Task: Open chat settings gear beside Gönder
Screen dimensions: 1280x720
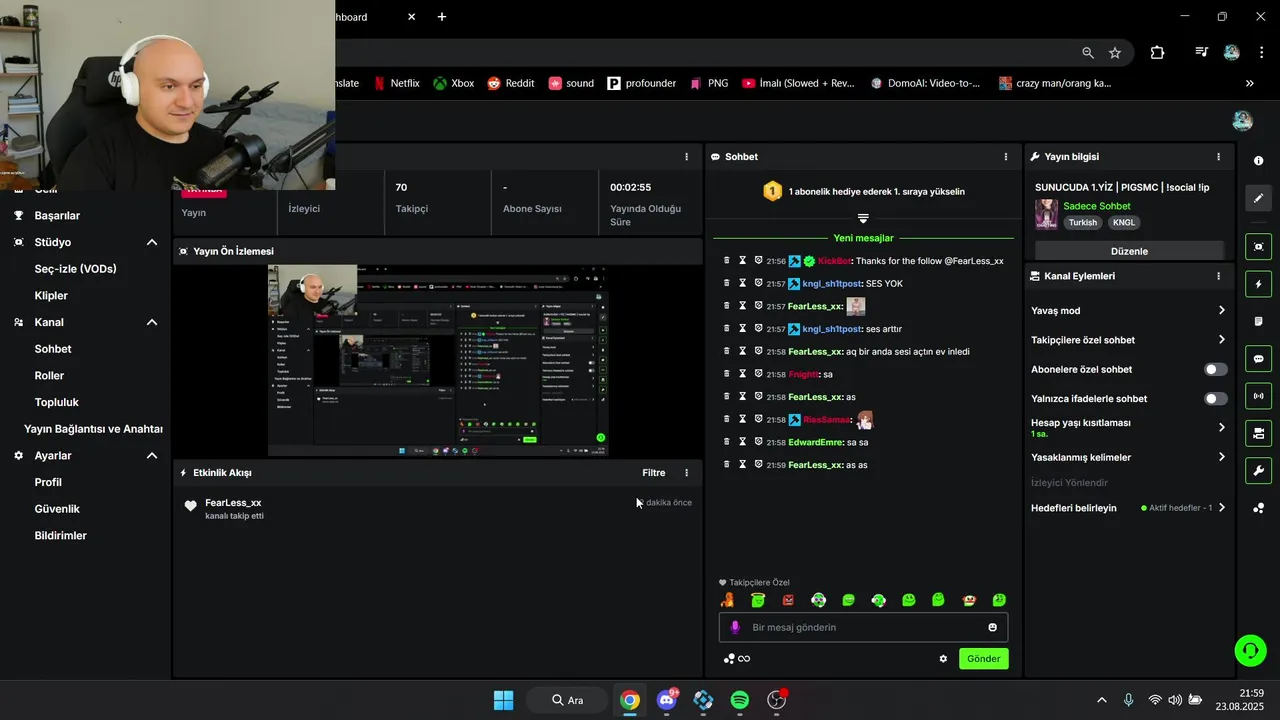Action: (943, 659)
